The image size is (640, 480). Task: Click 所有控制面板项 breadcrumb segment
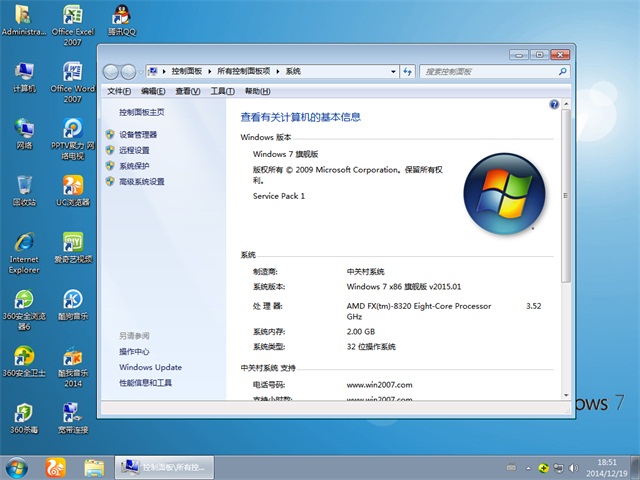(243, 71)
